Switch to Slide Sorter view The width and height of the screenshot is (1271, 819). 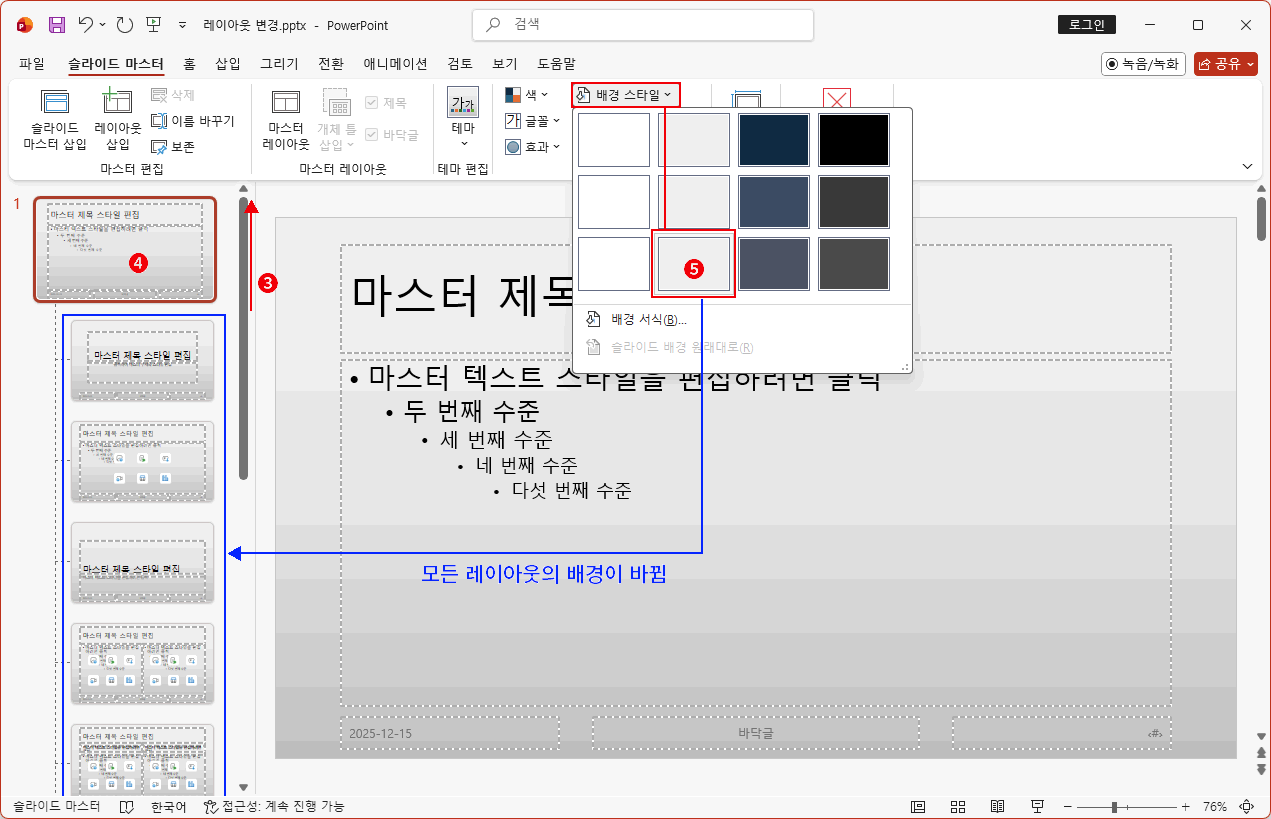click(957, 806)
